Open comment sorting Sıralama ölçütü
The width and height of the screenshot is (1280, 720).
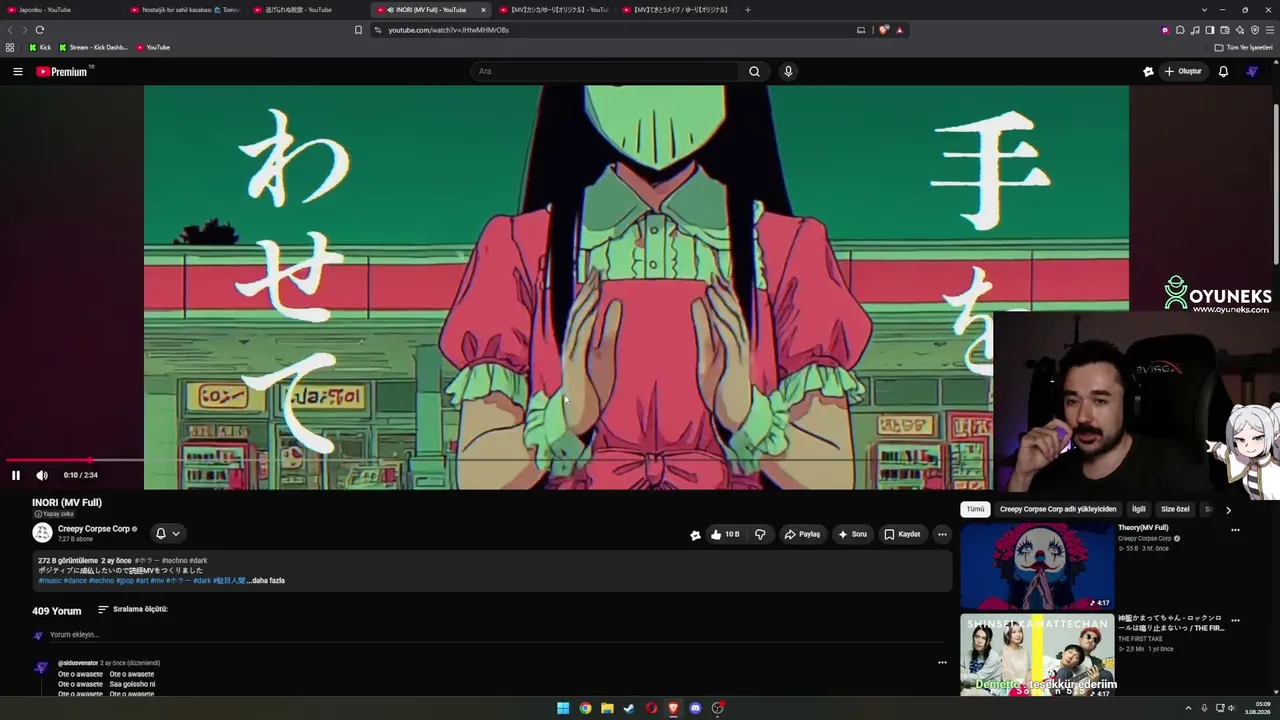click(x=132, y=609)
